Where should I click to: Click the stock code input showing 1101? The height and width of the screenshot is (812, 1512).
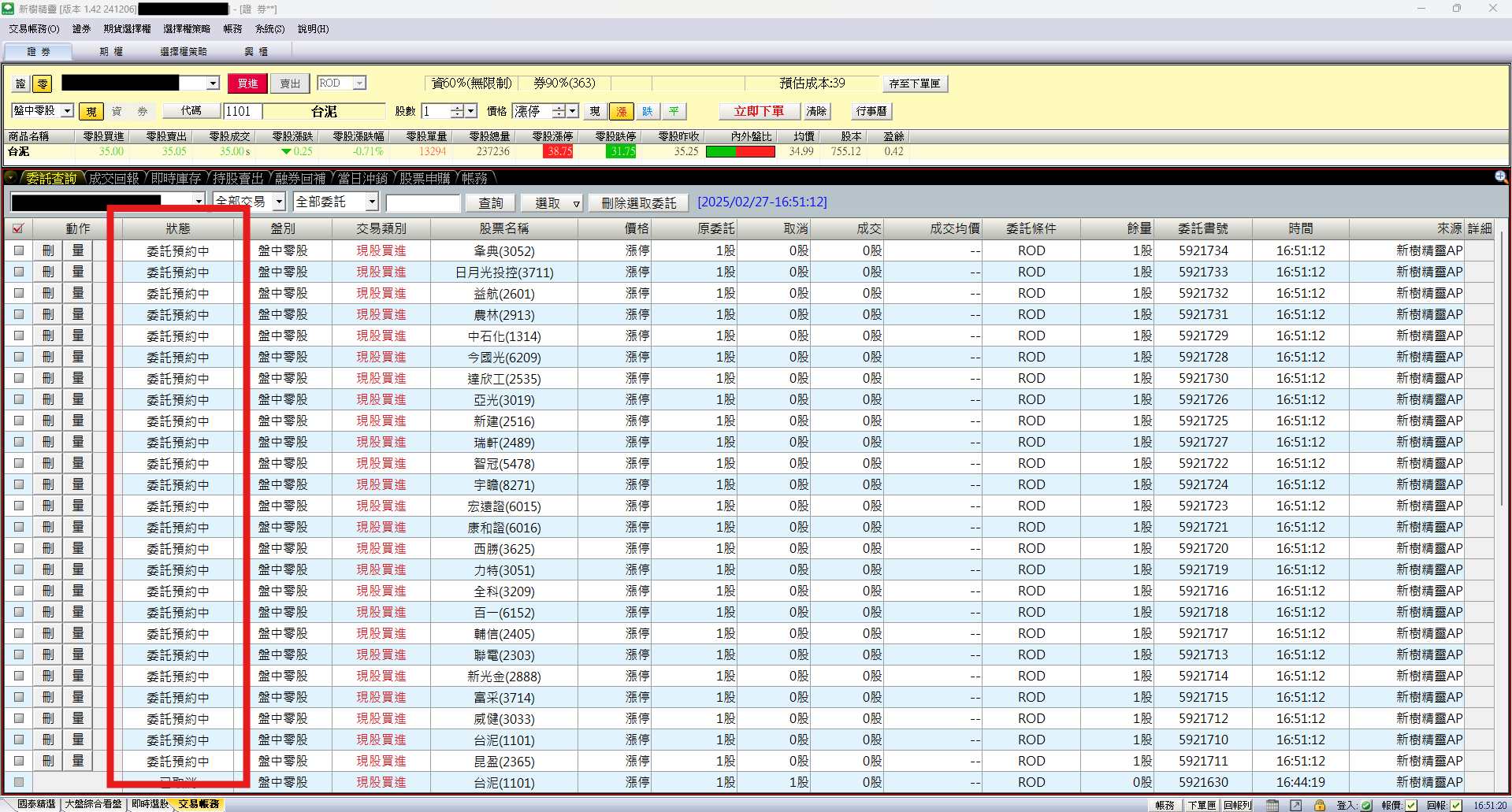[243, 111]
